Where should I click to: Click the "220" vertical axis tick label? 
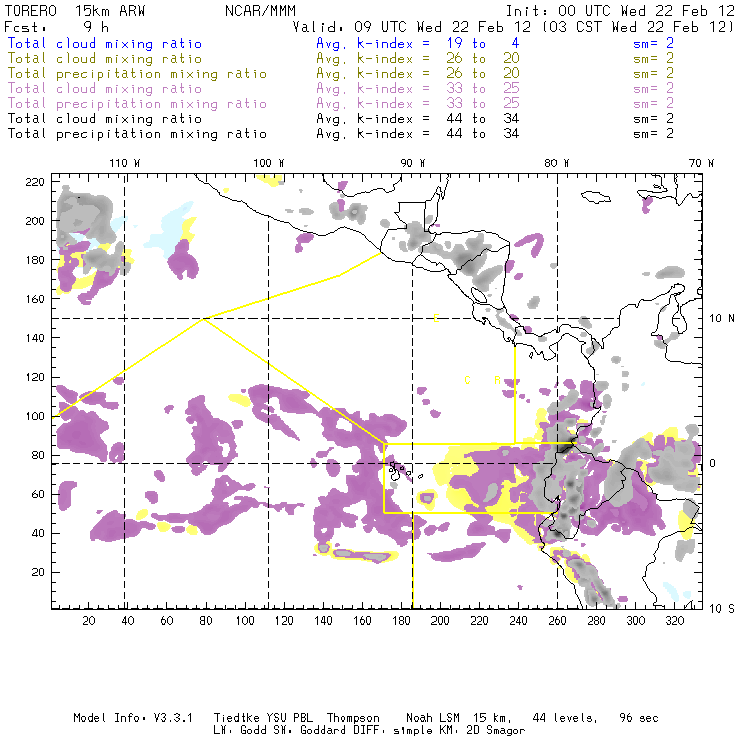click(x=35, y=182)
